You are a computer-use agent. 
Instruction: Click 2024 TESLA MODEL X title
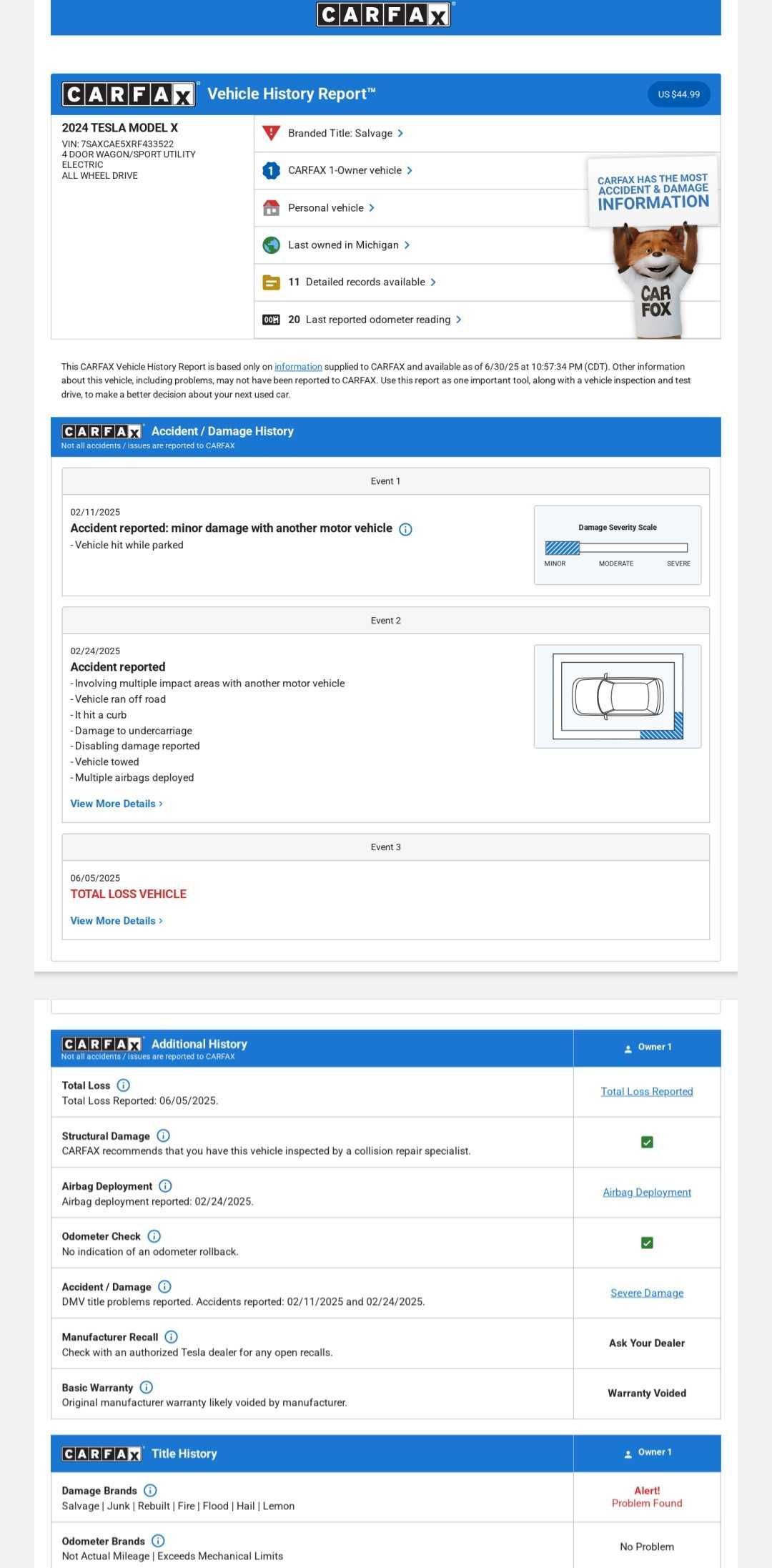120,128
